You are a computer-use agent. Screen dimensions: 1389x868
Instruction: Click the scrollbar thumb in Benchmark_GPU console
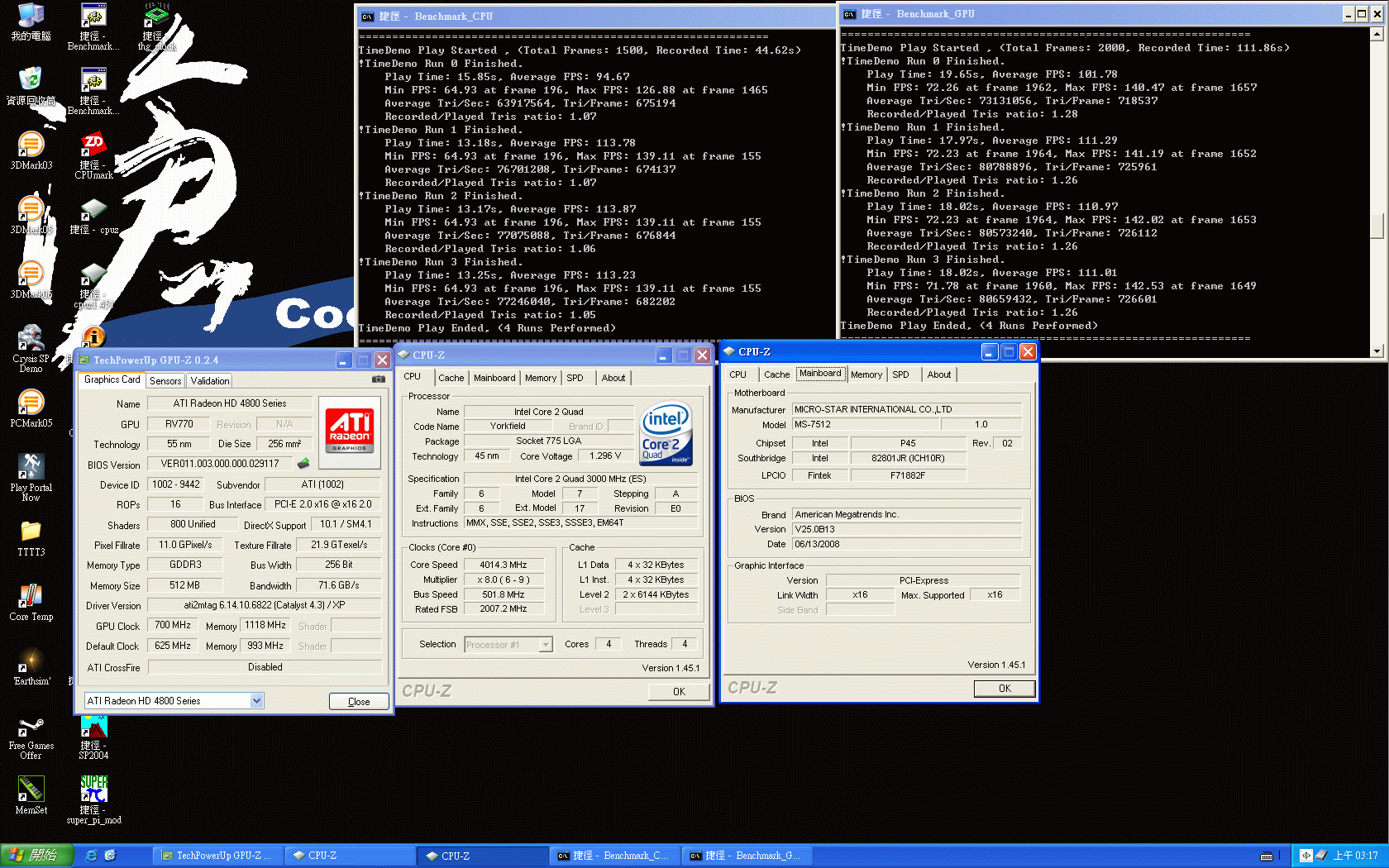point(1377,225)
